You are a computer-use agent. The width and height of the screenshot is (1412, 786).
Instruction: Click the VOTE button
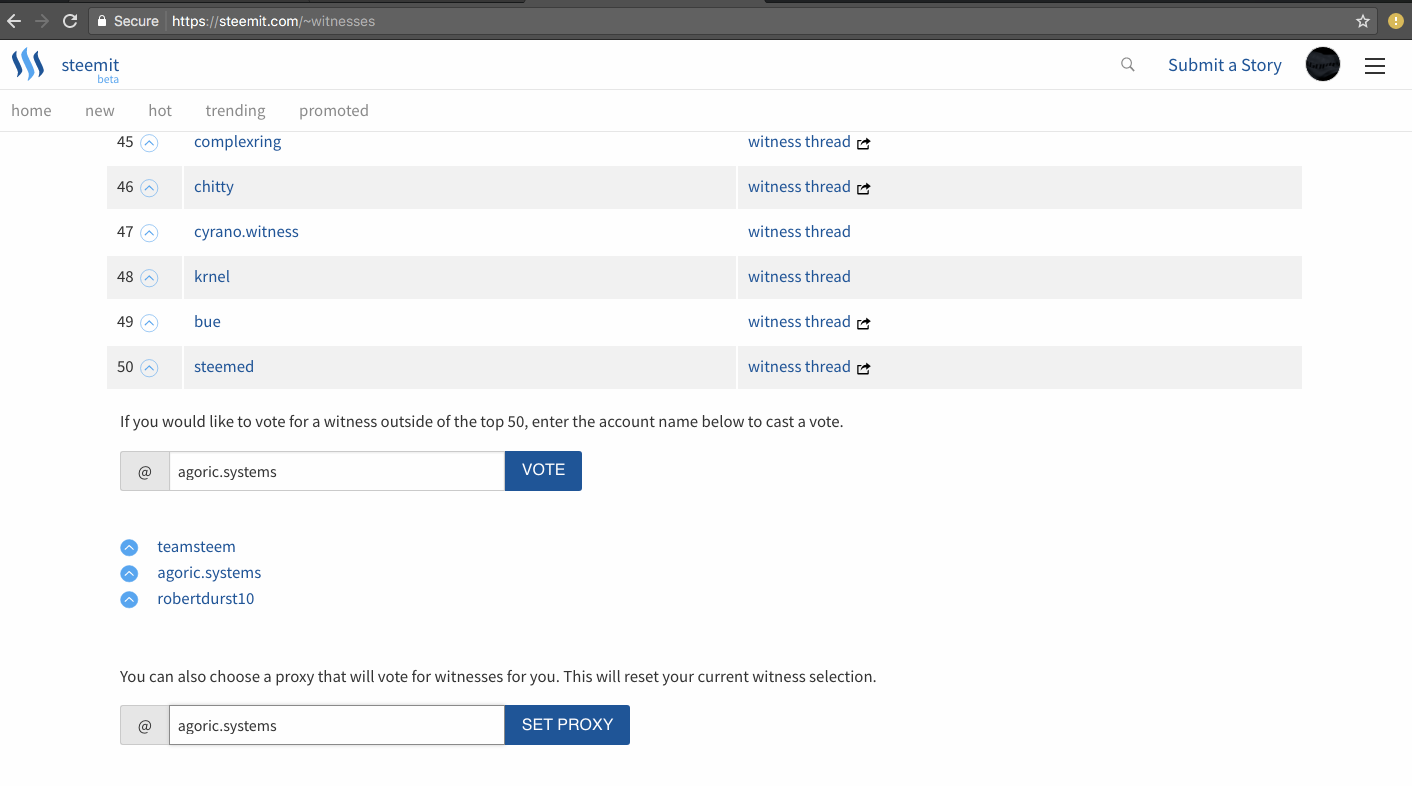[x=543, y=471]
